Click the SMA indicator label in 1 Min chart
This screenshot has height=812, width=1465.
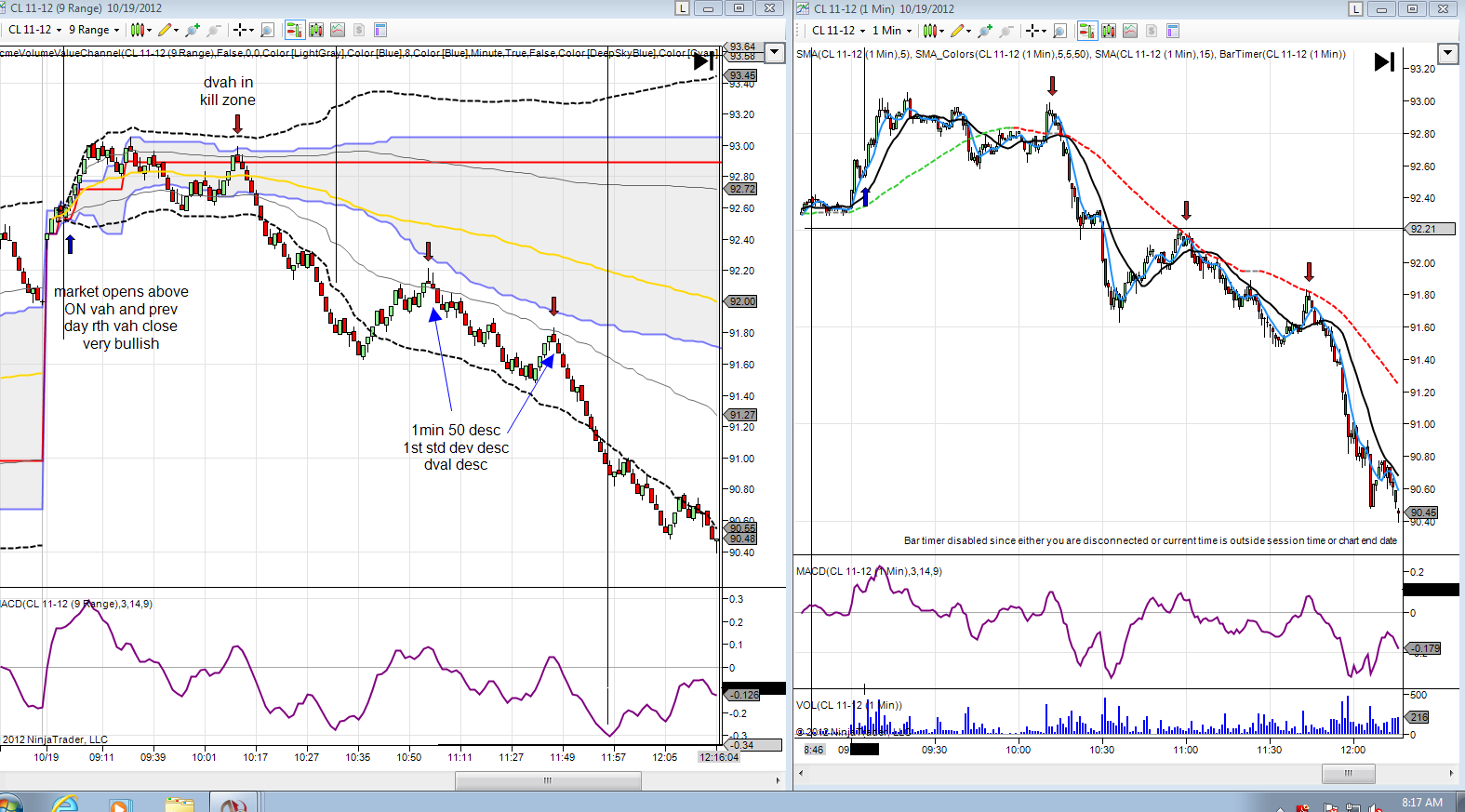1071,54
